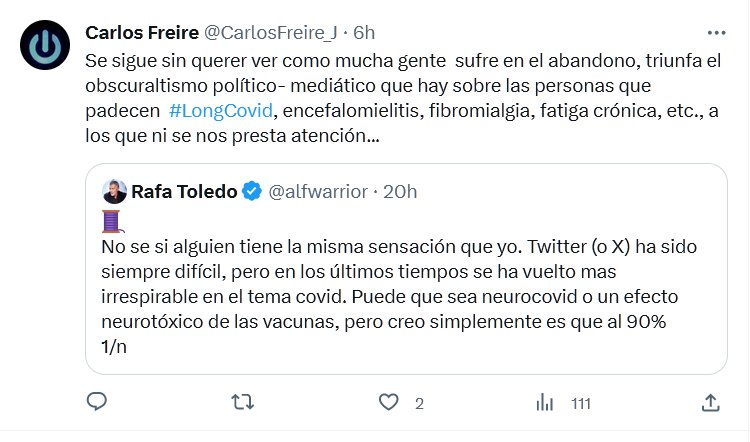Click the 111 views count
The height and width of the screenshot is (442, 750).
coord(581,403)
